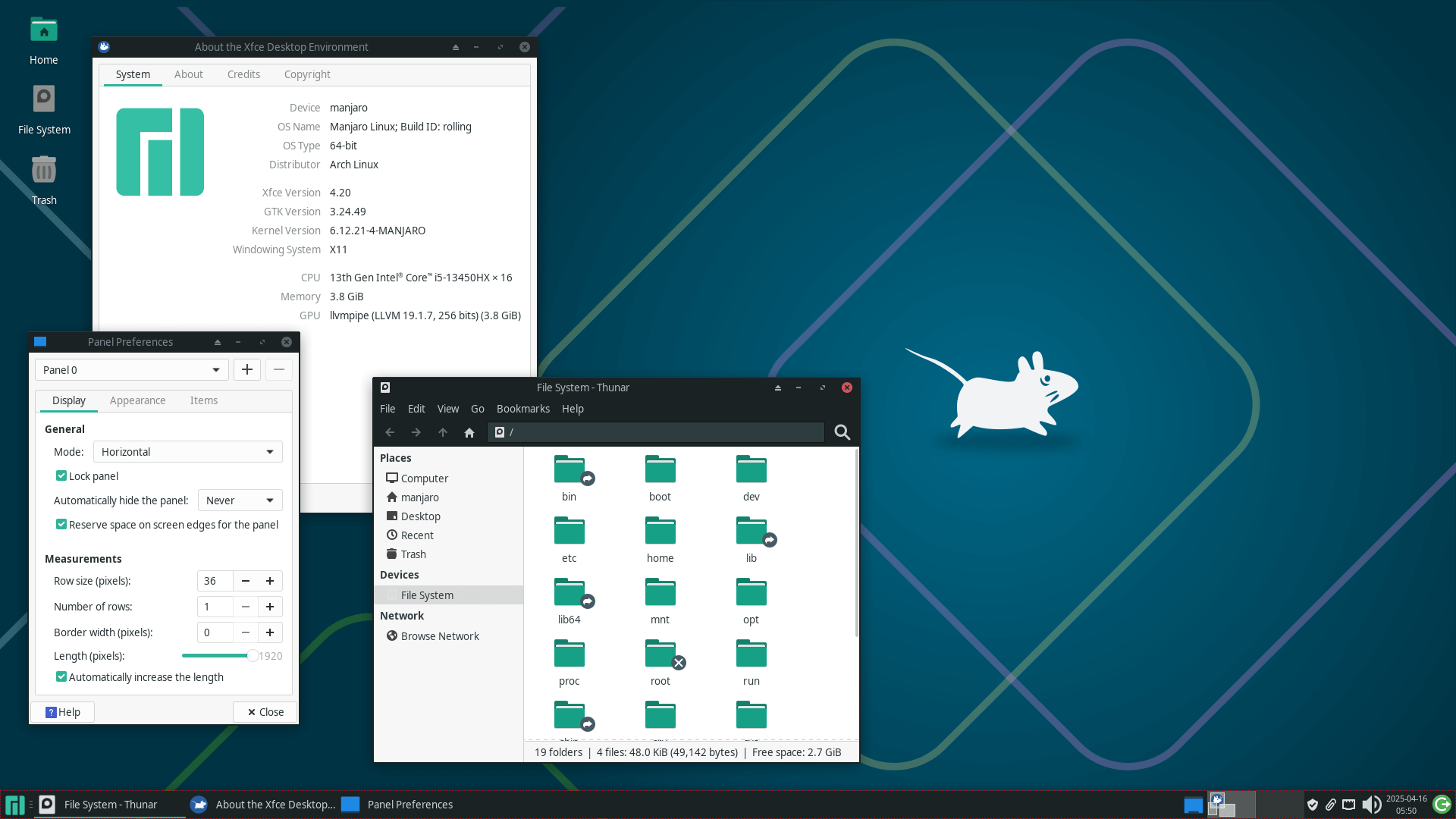The height and width of the screenshot is (819, 1456).
Task: Click the add new panel plus button
Action: tap(247, 369)
